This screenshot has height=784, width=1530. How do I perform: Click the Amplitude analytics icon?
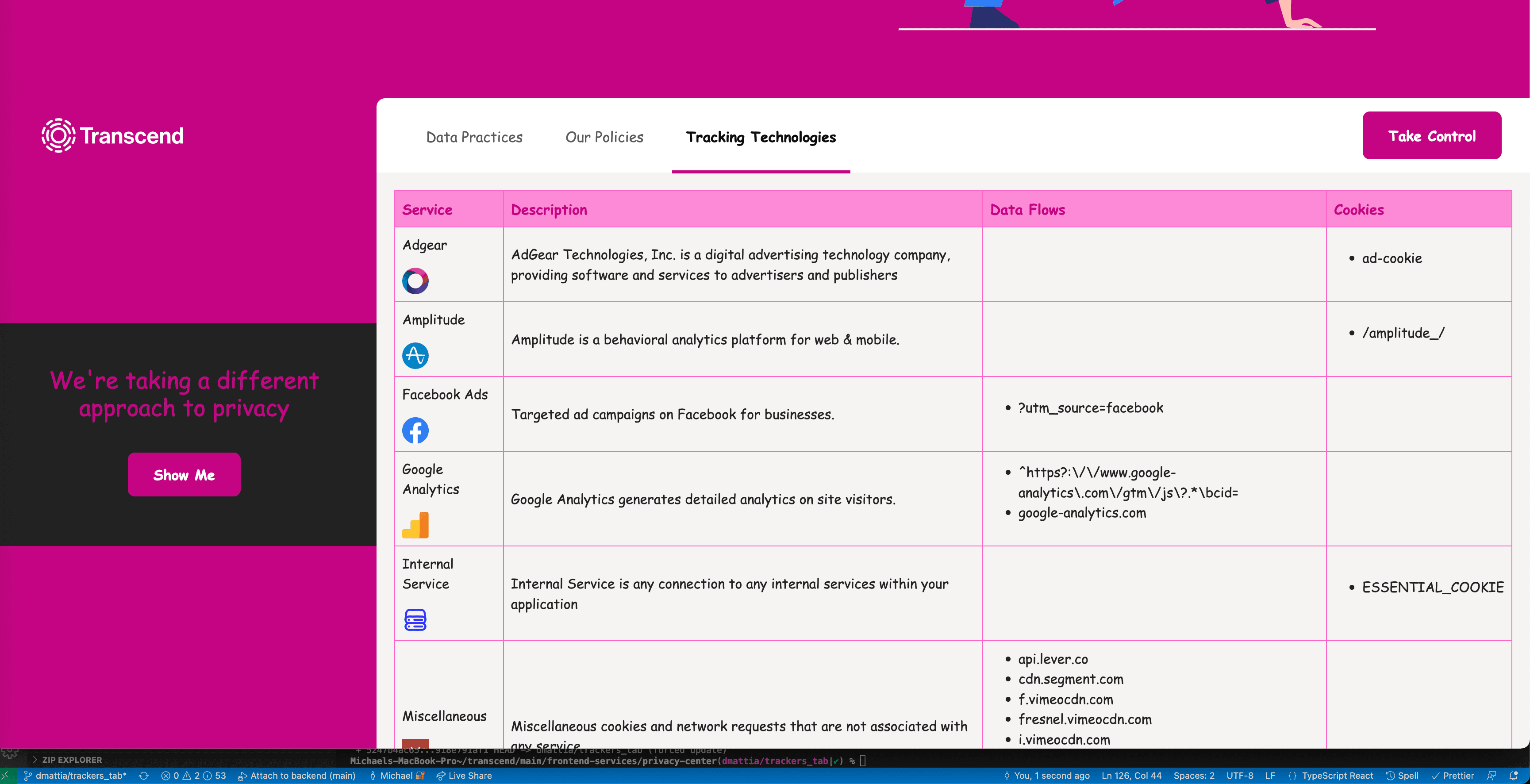(415, 356)
